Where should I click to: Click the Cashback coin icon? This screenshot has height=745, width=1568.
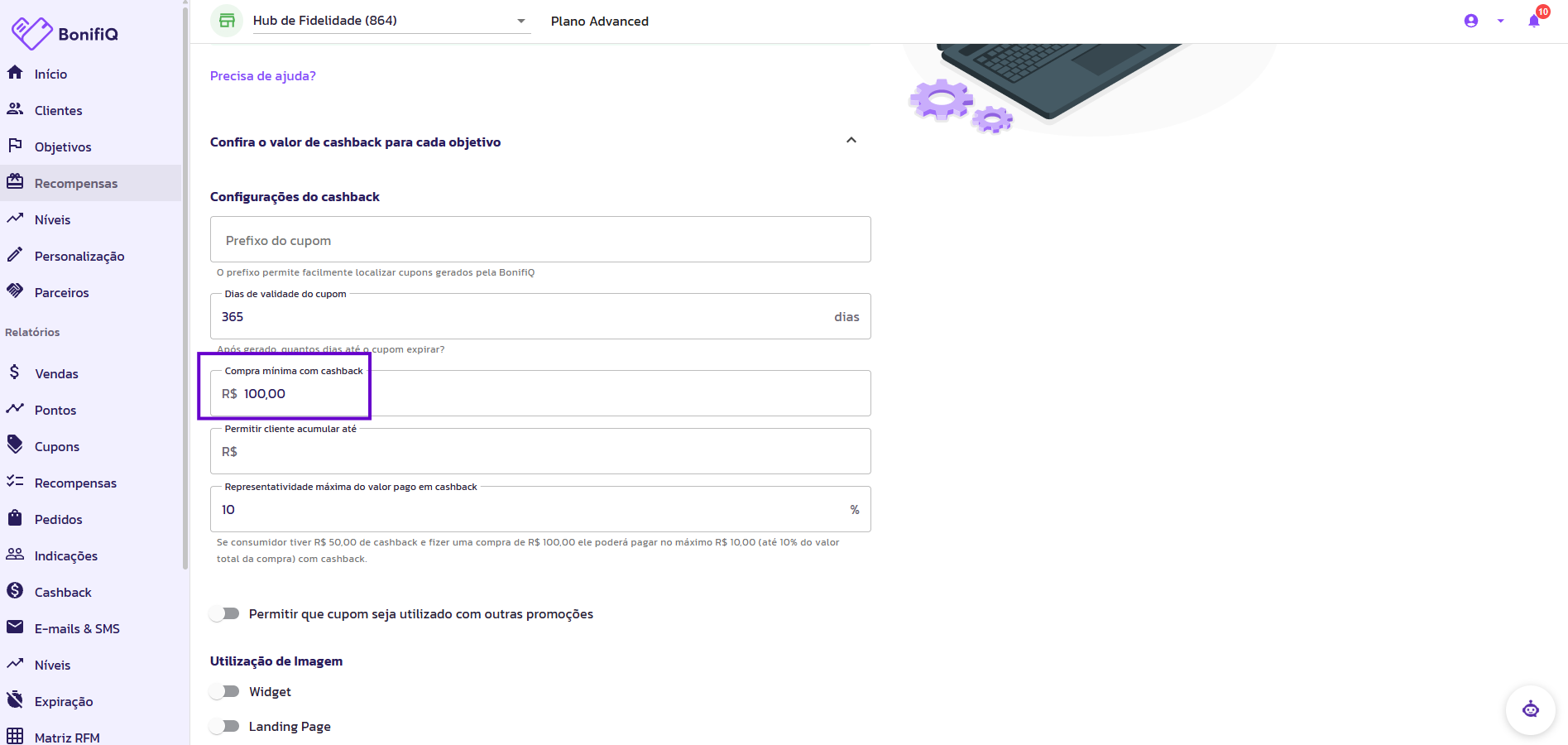pyautogui.click(x=15, y=591)
